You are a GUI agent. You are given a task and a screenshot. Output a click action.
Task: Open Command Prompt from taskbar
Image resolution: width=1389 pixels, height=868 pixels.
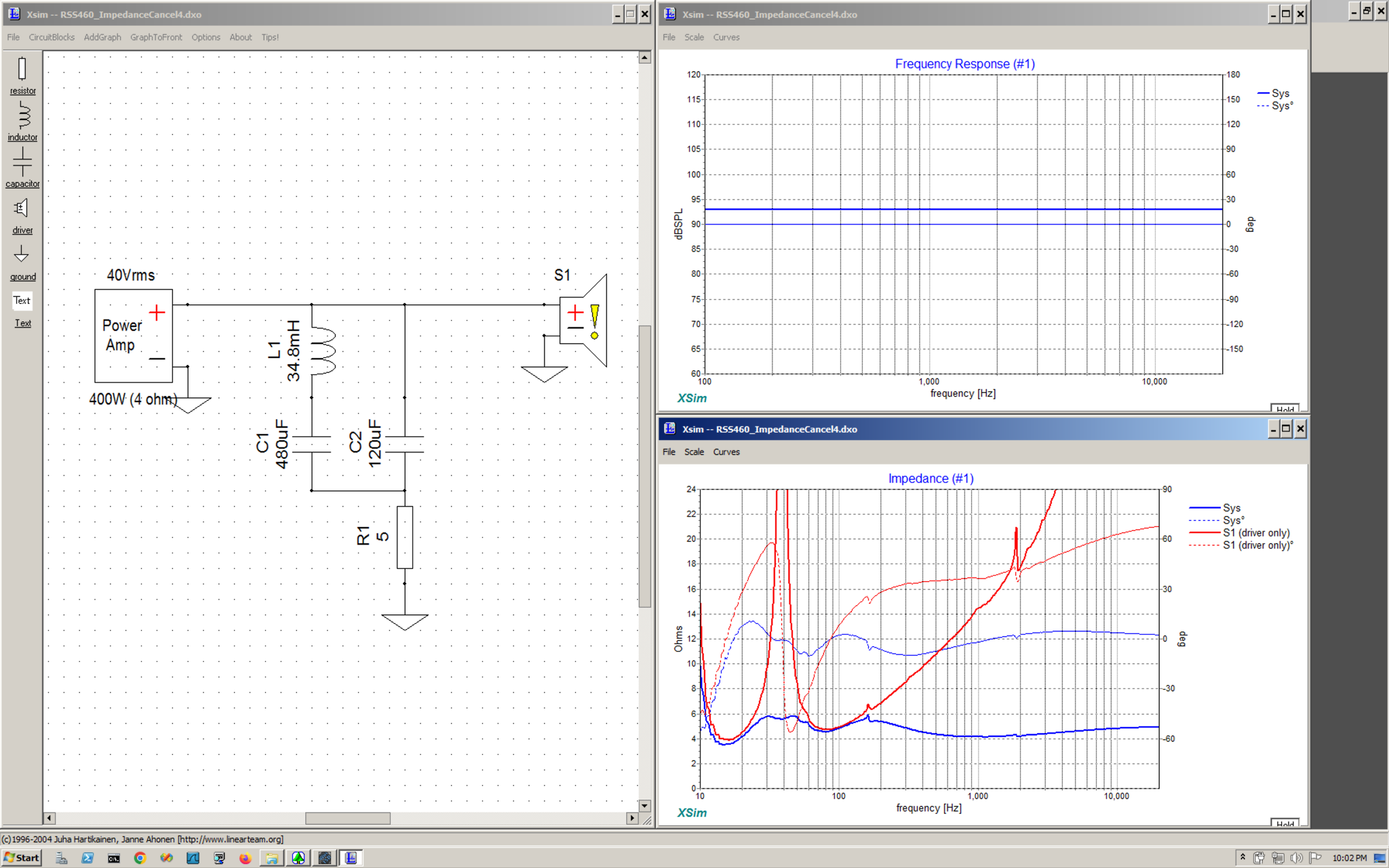point(114,858)
